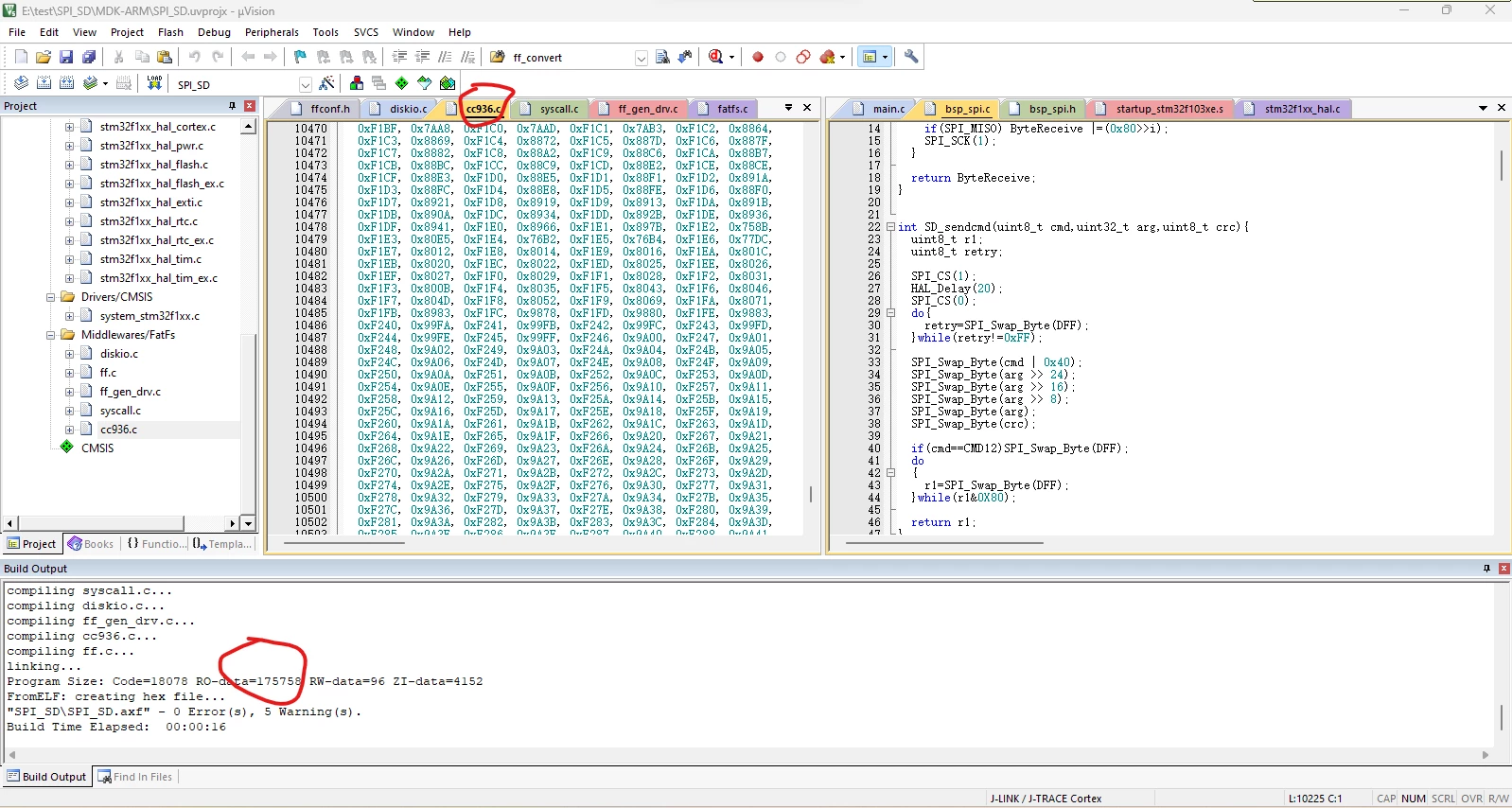The height and width of the screenshot is (808, 1512).
Task: Open Options for Target wand icon
Action: (x=327, y=83)
